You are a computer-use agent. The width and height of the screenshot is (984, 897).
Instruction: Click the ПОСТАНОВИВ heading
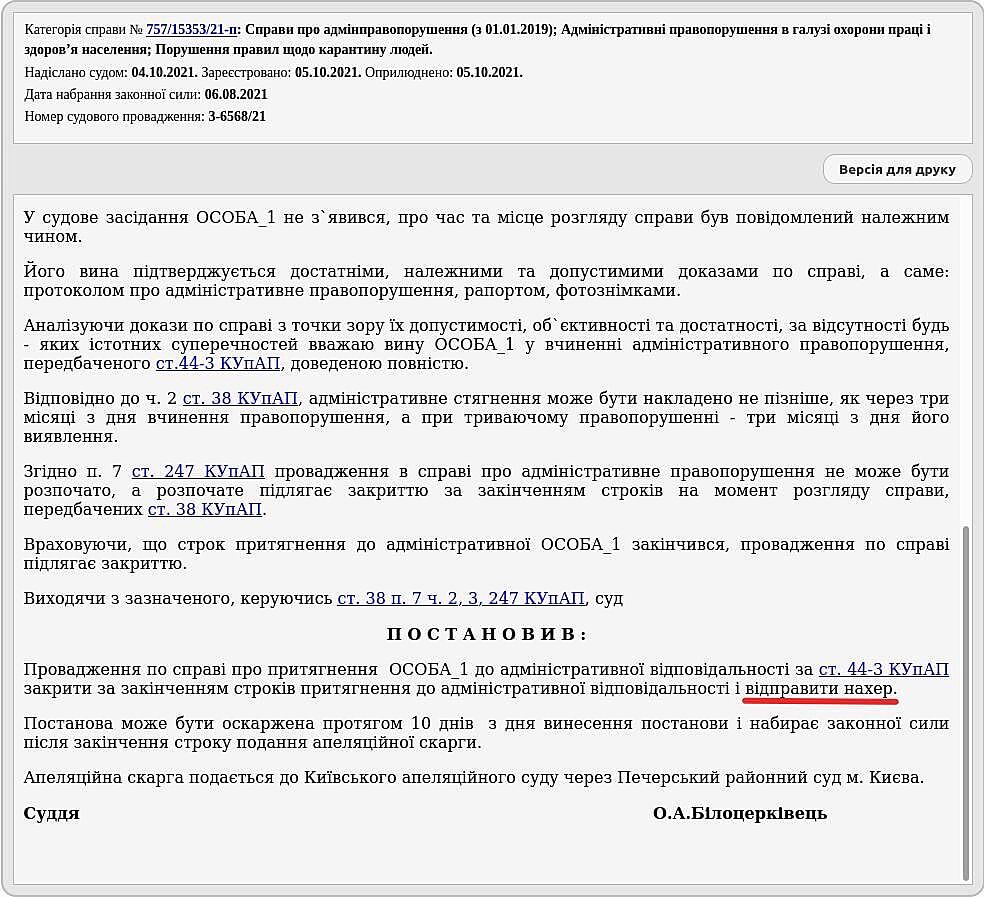pos(487,634)
